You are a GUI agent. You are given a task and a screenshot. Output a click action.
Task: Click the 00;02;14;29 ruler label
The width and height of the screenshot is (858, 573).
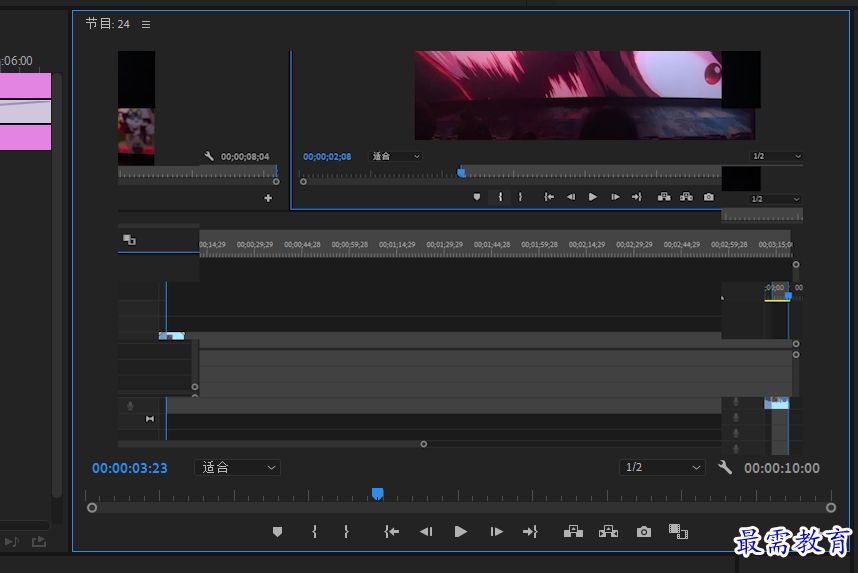tap(587, 245)
